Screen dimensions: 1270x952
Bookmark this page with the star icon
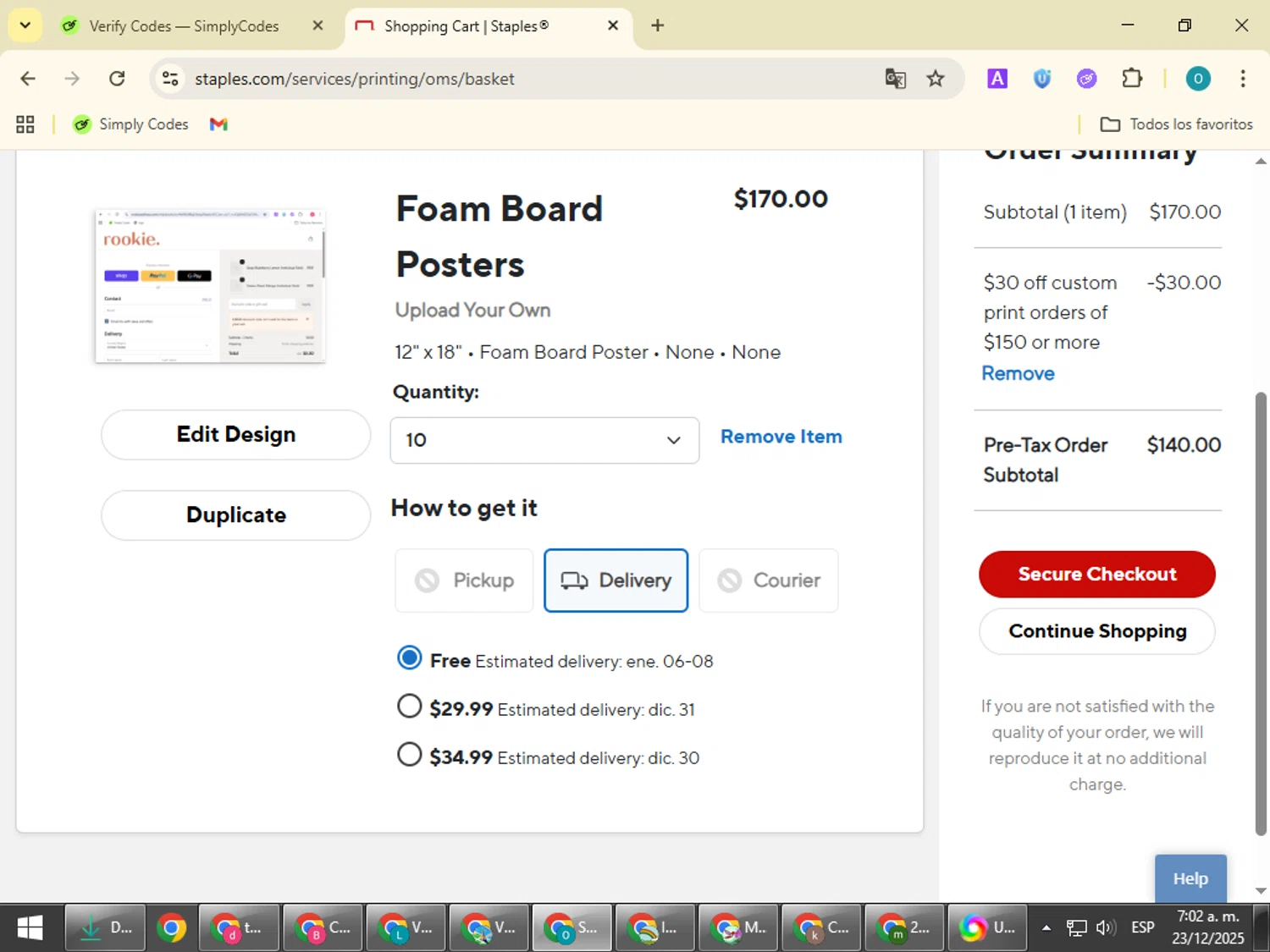(936, 79)
